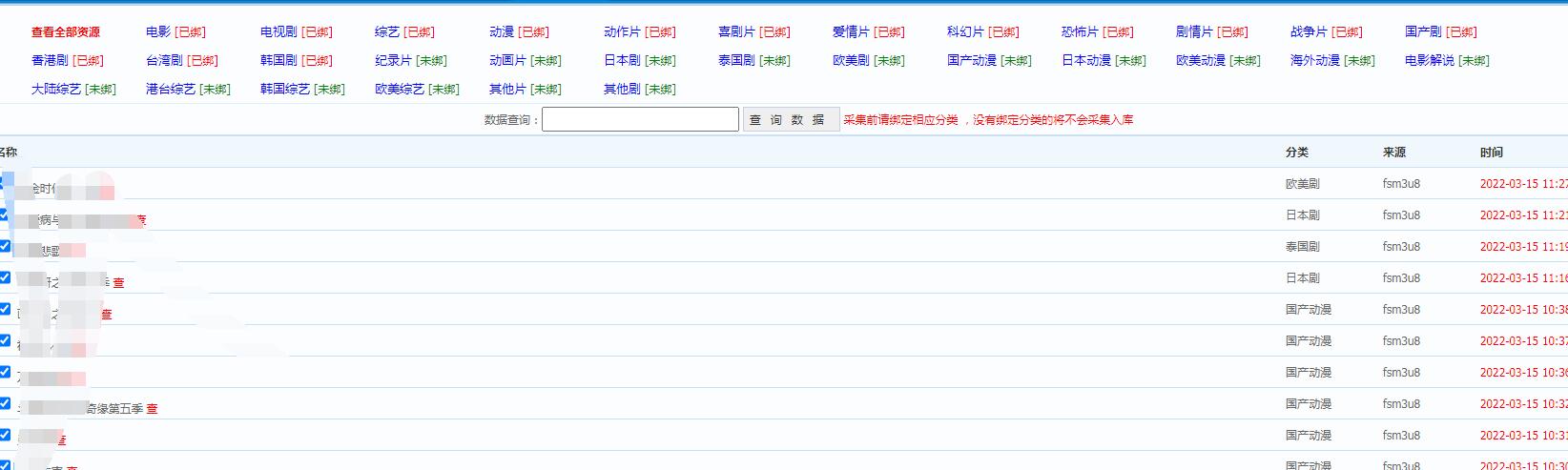Viewport: 1568px width, 470px height.
Task: Click the red 查 link beside 奇缘第五季
Action: 153,409
